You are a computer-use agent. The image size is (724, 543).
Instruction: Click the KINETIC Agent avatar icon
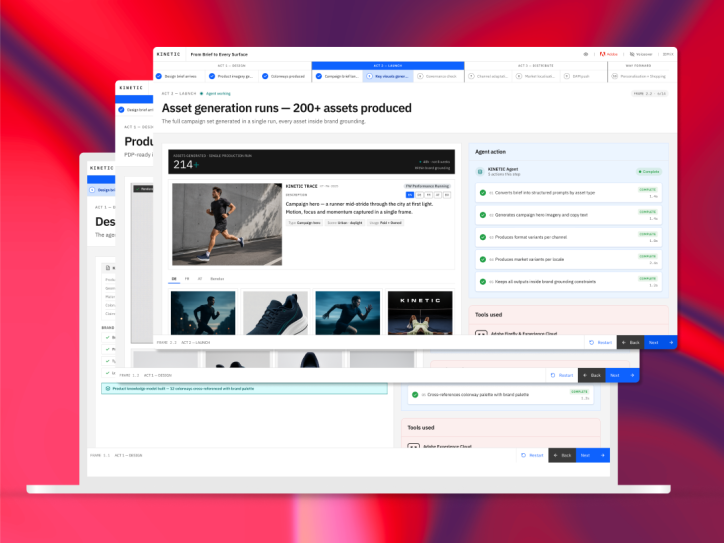click(480, 172)
